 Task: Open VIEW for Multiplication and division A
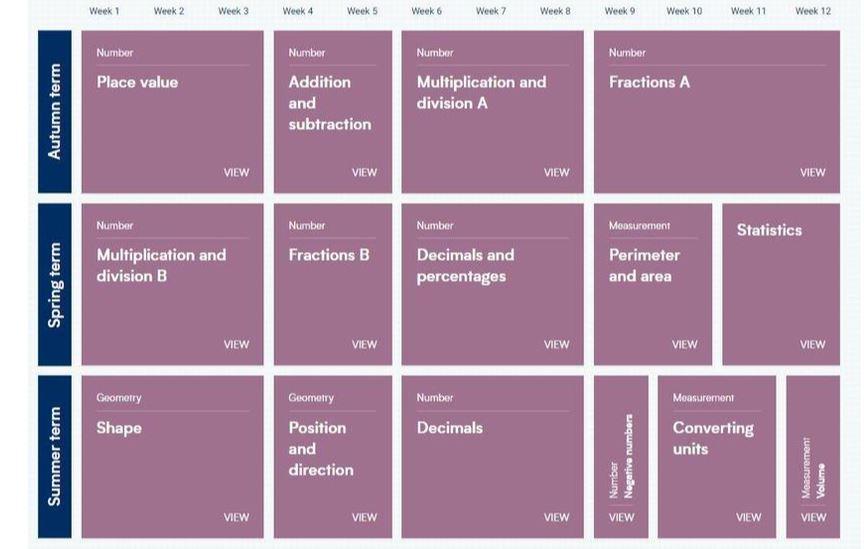coord(556,172)
